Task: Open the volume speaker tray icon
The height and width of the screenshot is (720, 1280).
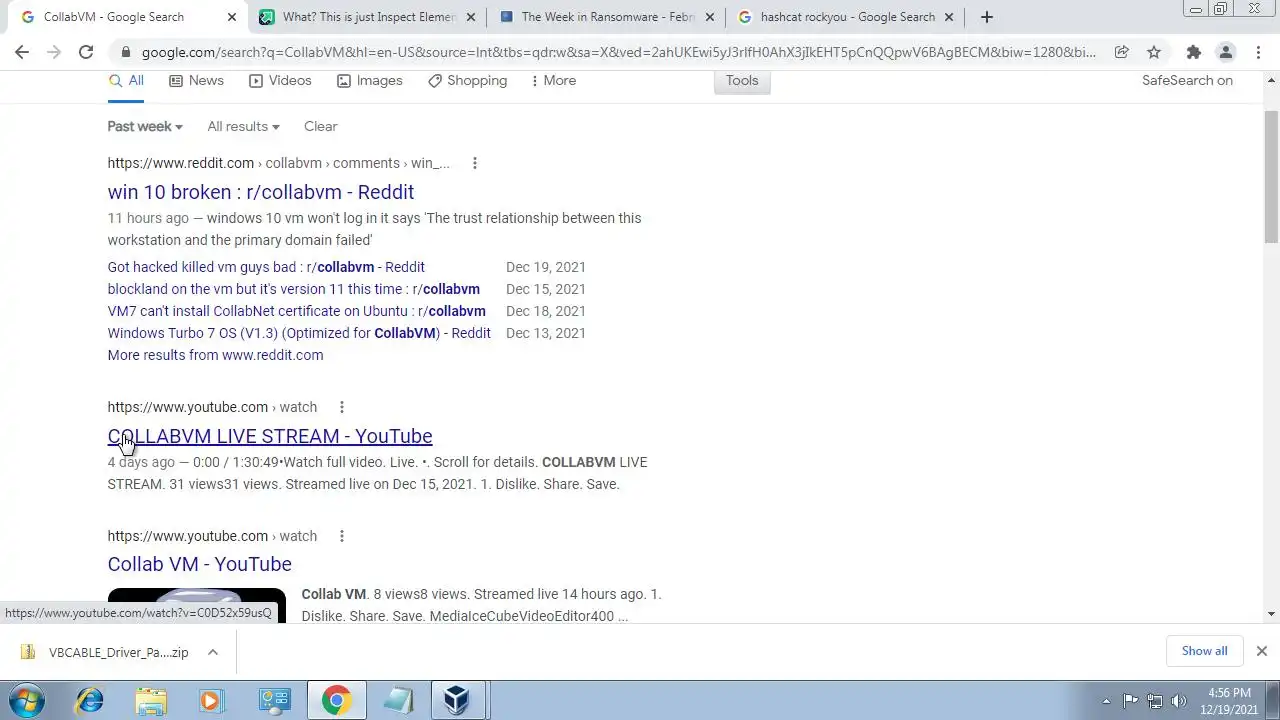Action: coord(1179,701)
